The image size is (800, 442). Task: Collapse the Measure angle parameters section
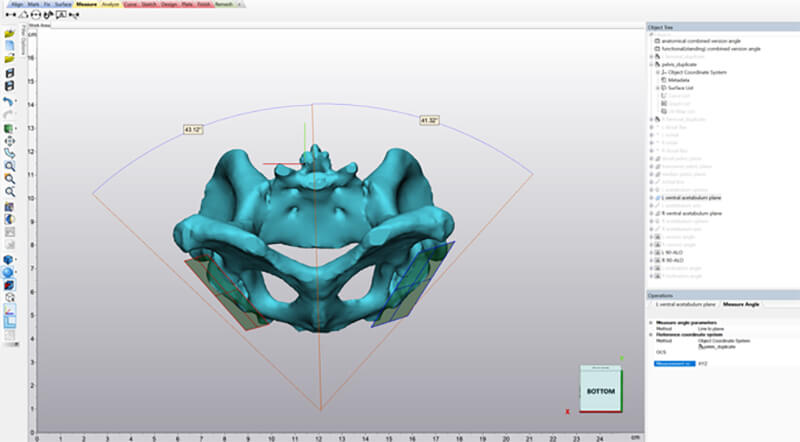pyautogui.click(x=651, y=322)
